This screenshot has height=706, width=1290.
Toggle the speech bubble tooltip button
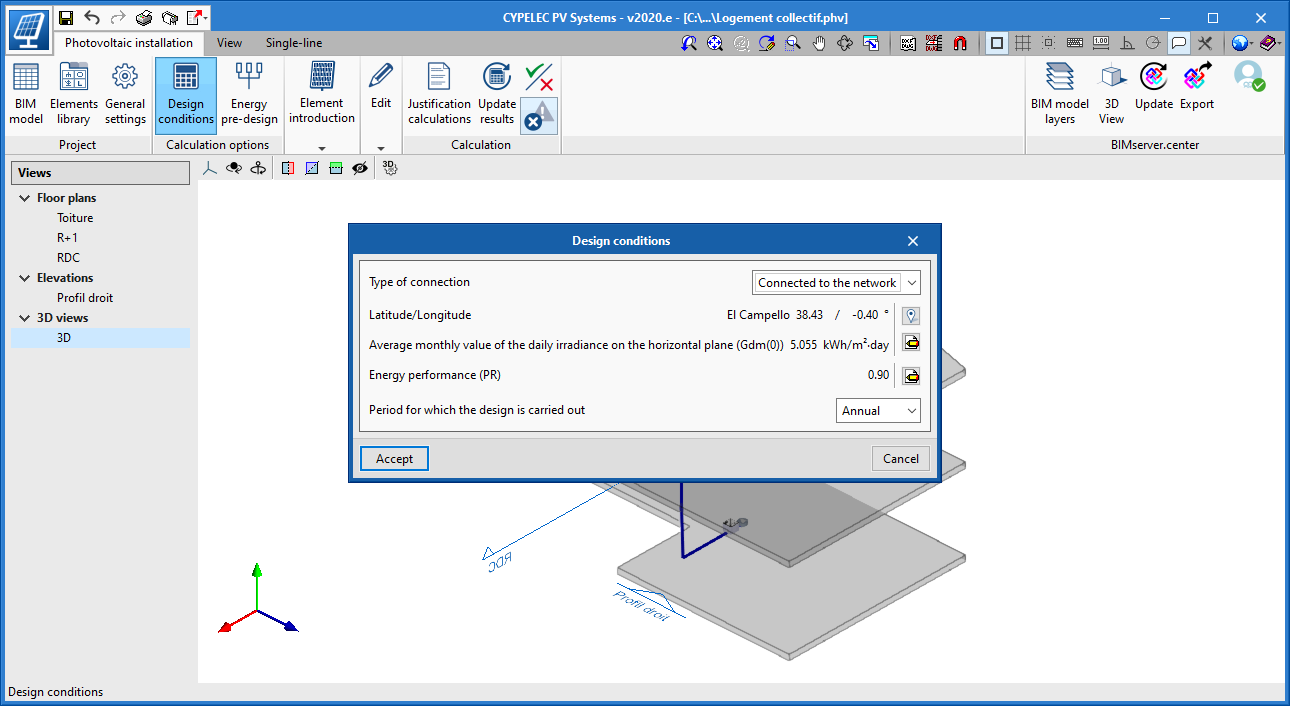(x=1179, y=43)
